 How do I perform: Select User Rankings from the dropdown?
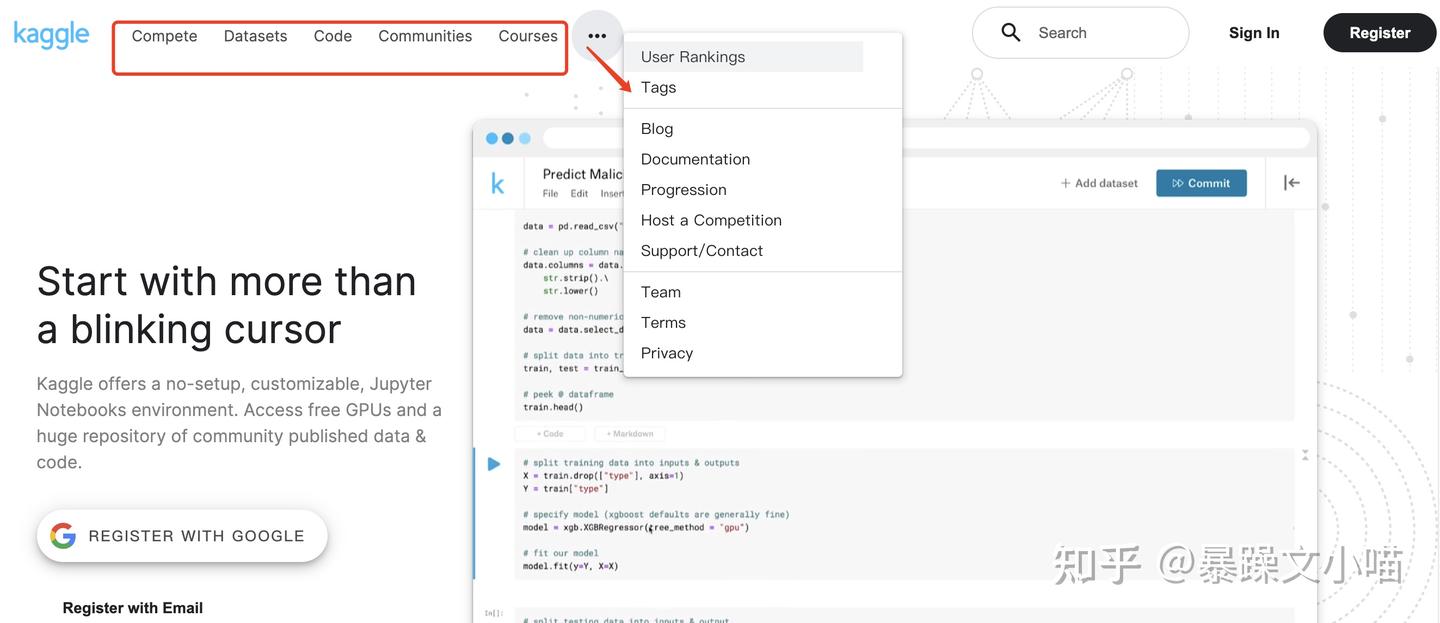tap(693, 57)
